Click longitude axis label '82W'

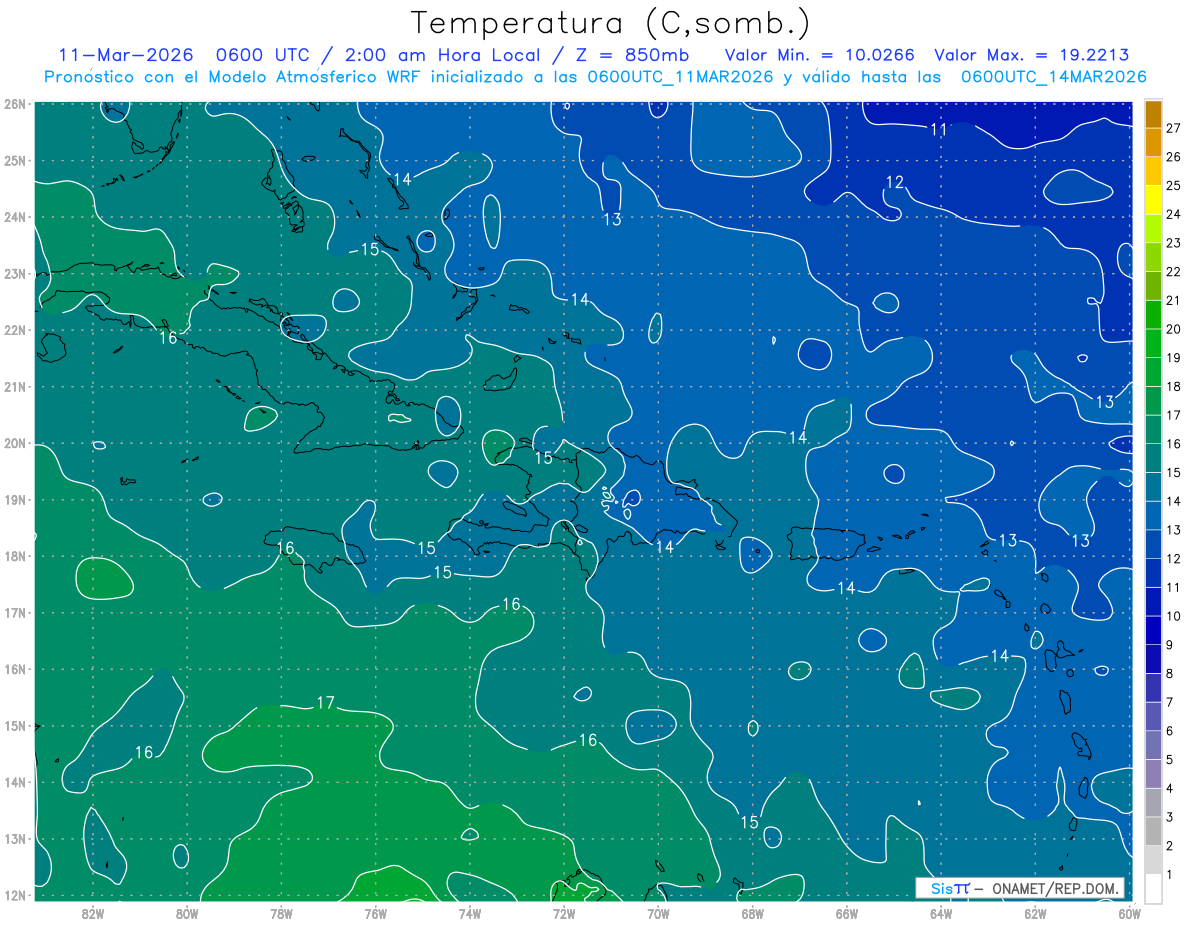[93, 912]
